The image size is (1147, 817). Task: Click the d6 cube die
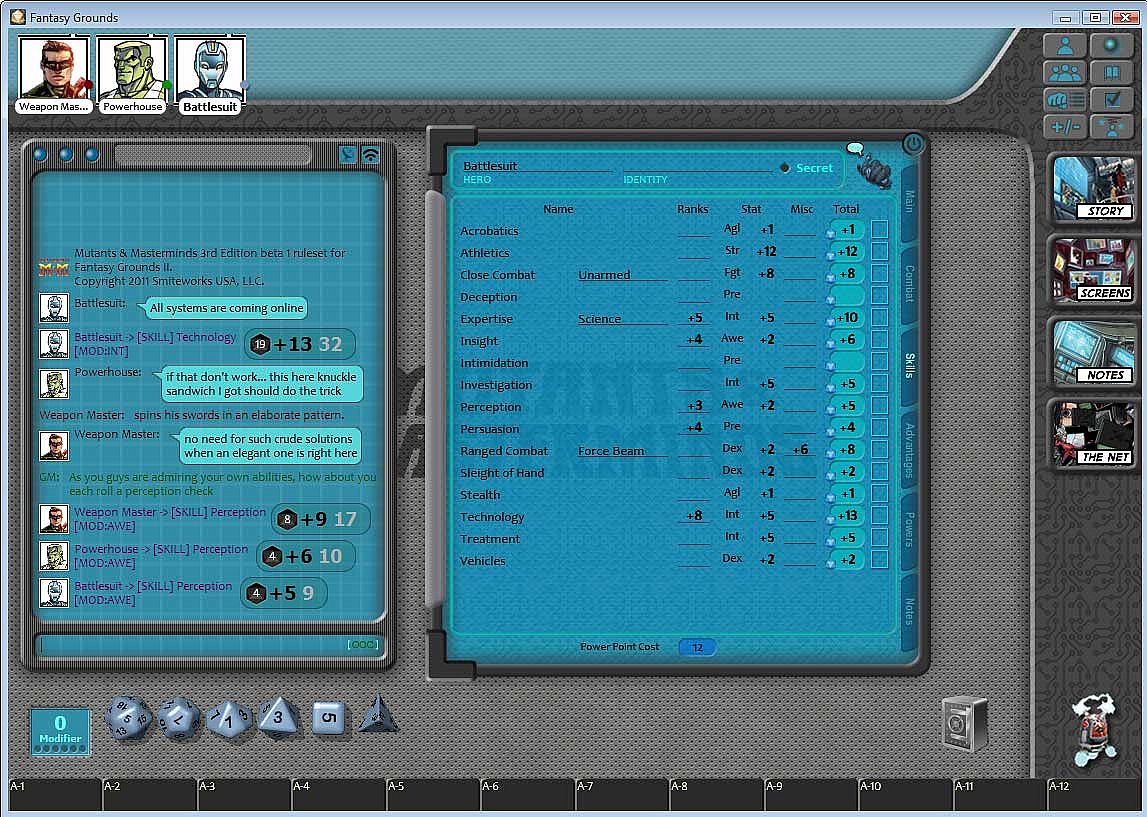[328, 718]
